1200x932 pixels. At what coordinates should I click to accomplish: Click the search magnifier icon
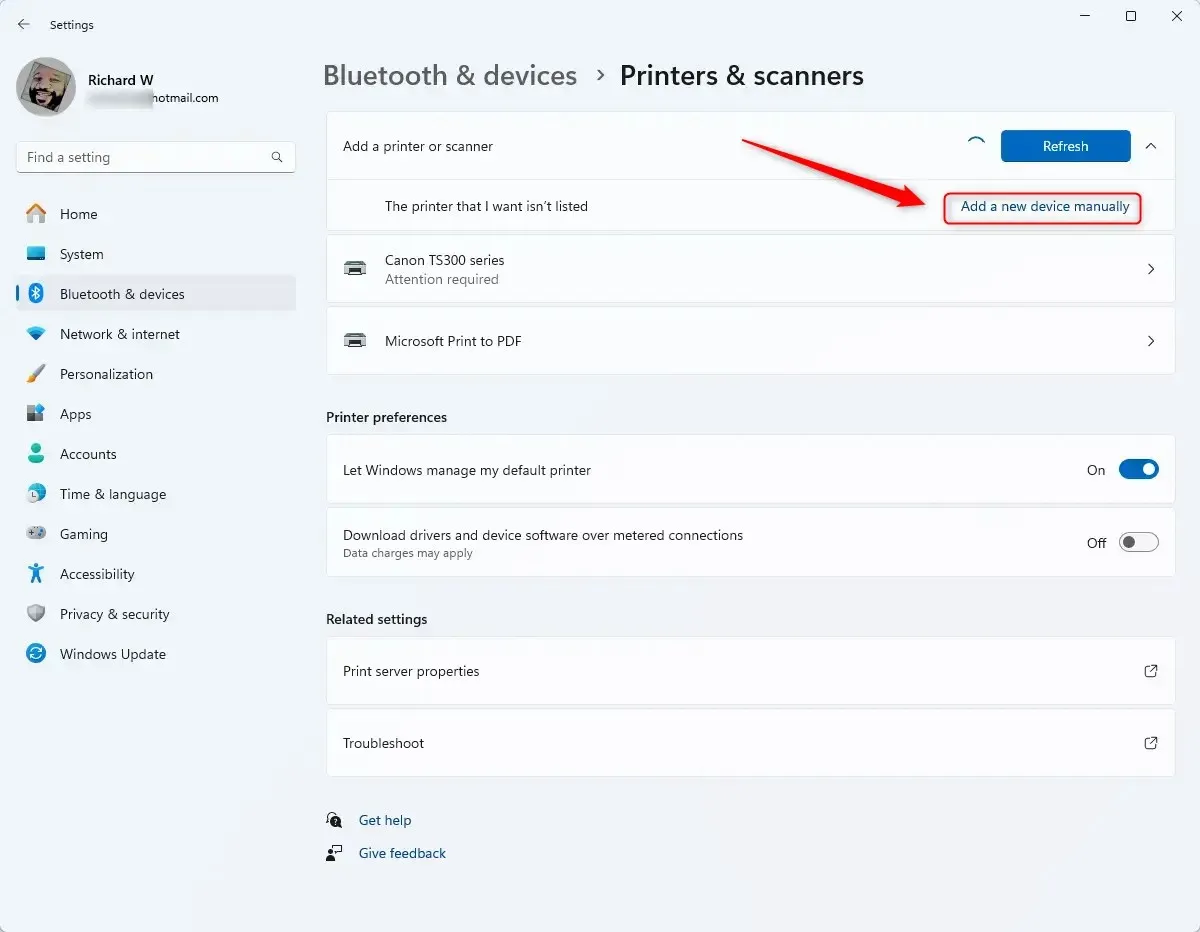pyautogui.click(x=277, y=157)
